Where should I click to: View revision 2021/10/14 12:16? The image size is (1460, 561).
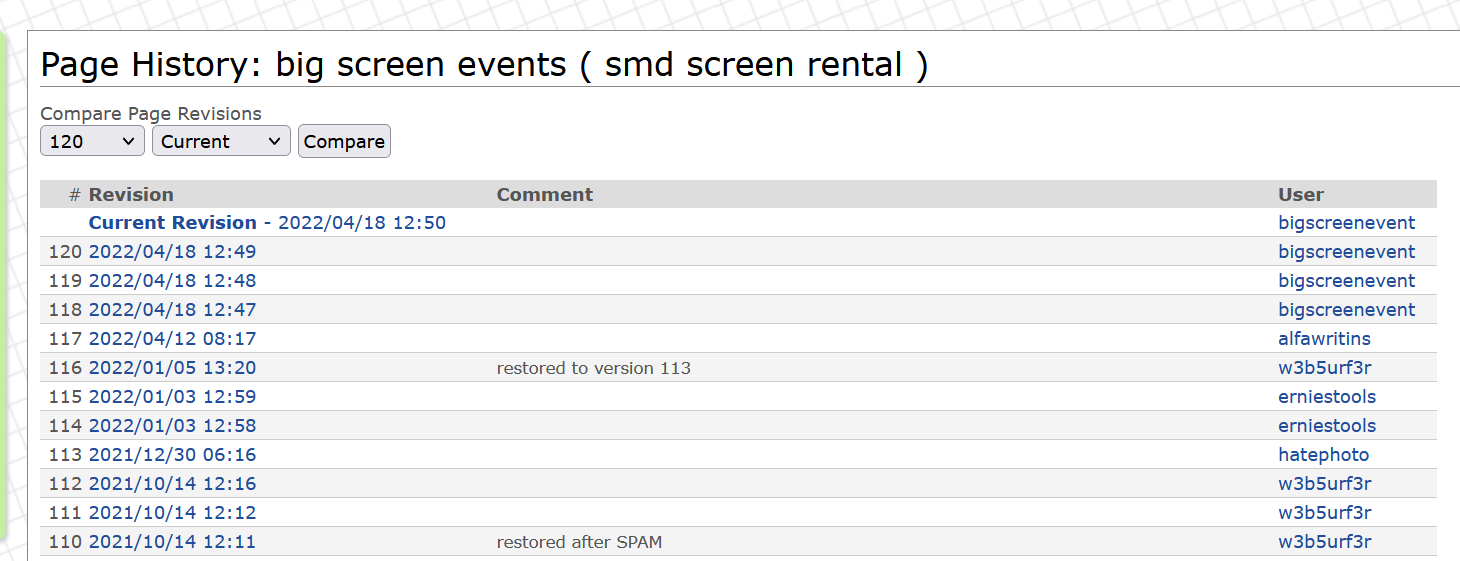(x=172, y=484)
